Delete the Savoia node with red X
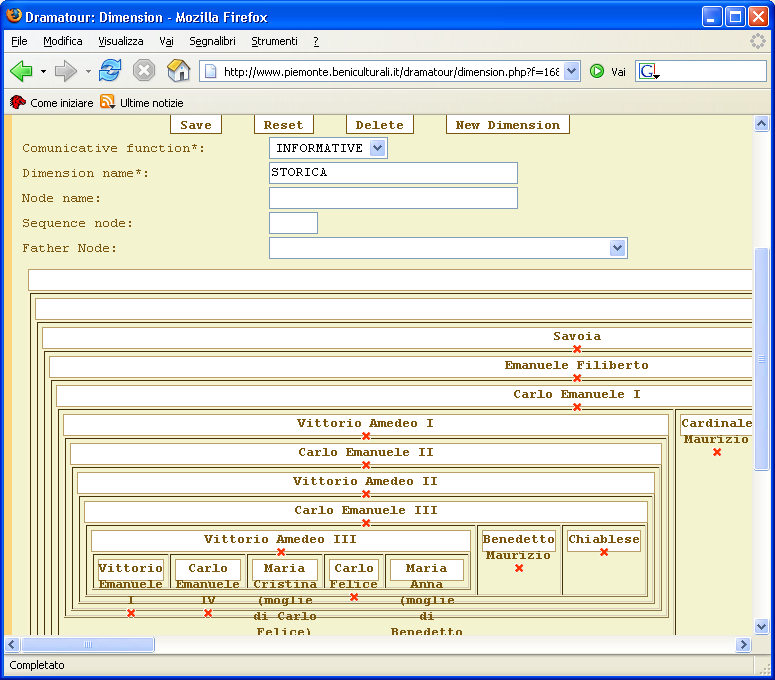This screenshot has width=775, height=680. pyautogui.click(x=577, y=349)
